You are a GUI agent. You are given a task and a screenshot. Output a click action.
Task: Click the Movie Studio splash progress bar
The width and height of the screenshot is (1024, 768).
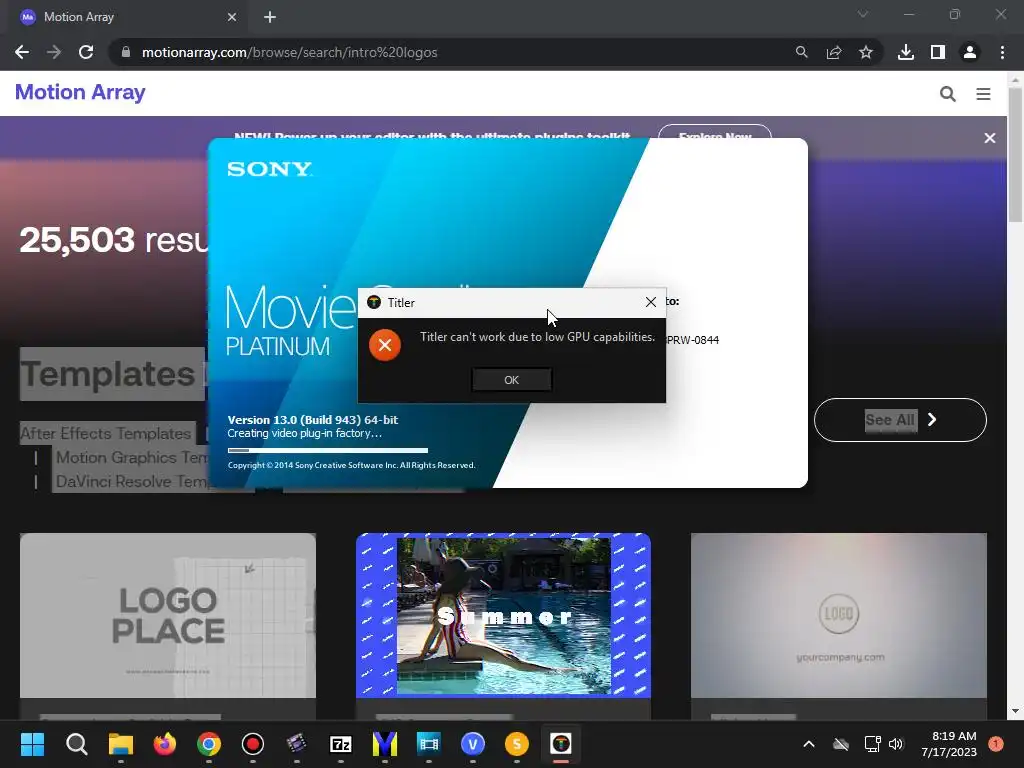point(328,450)
